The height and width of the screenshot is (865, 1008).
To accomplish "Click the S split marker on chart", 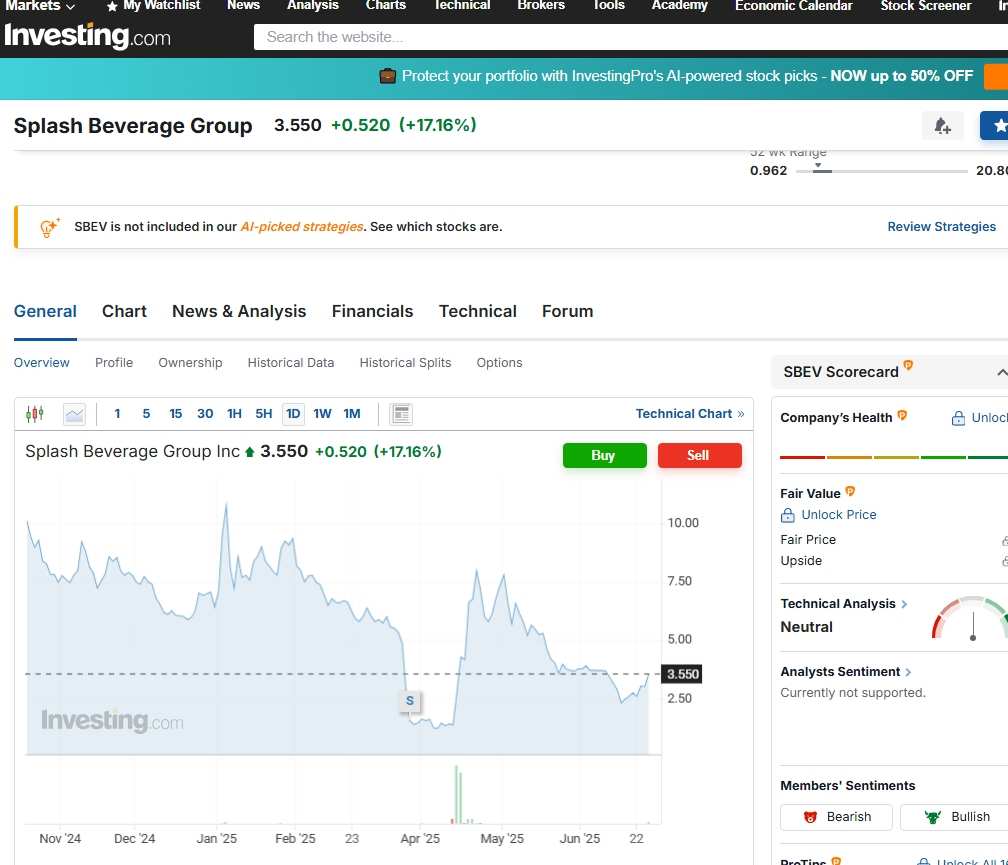I will pyautogui.click(x=410, y=700).
